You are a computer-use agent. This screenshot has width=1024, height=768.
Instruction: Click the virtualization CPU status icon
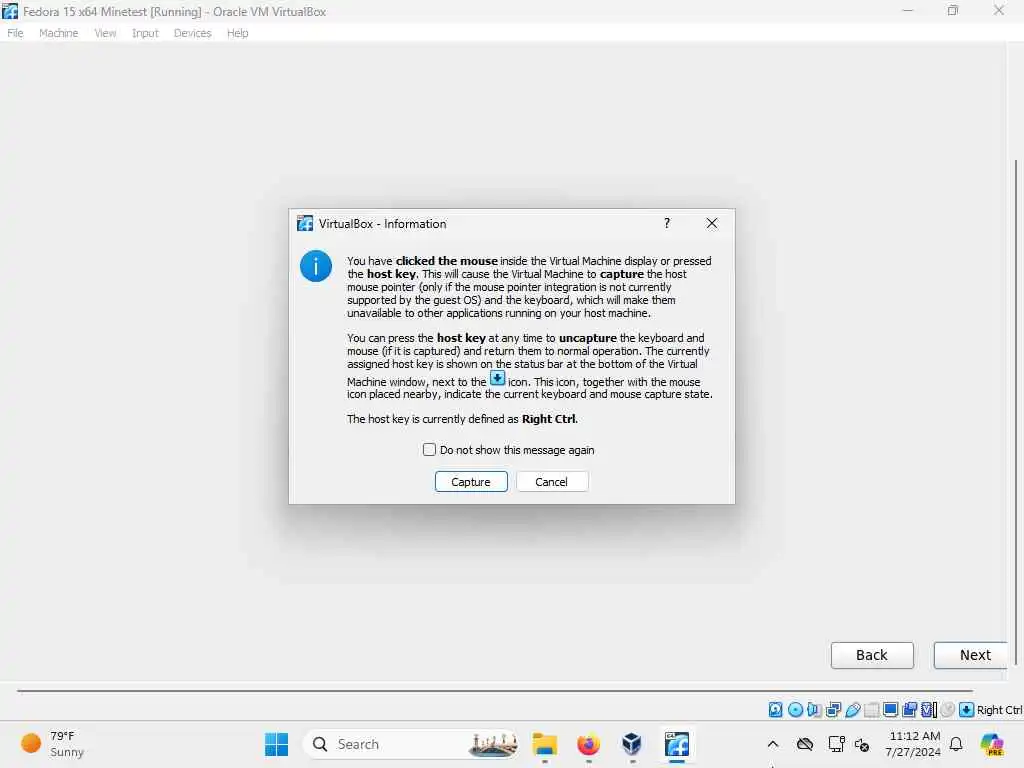929,709
